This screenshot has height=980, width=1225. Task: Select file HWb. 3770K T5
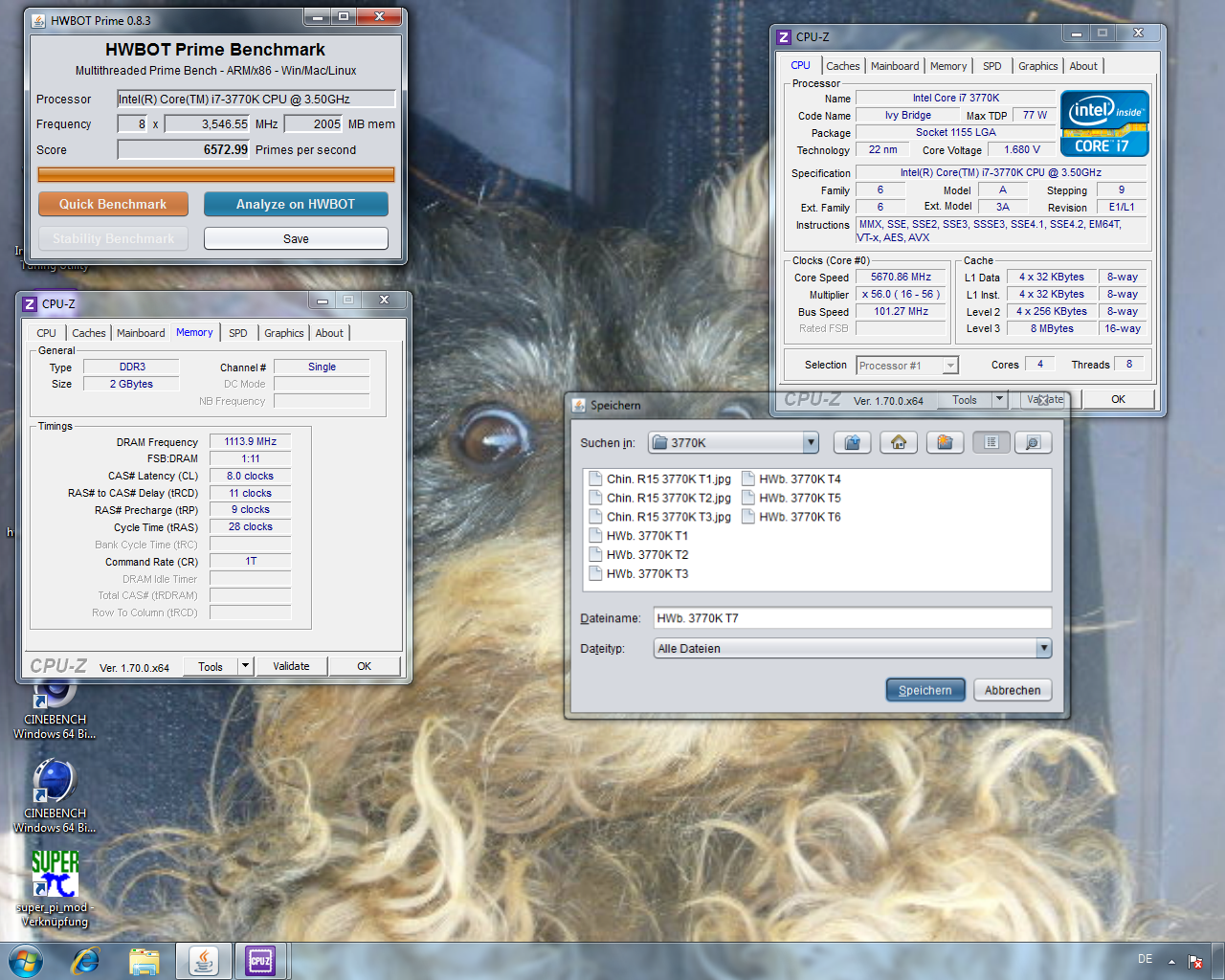click(791, 498)
